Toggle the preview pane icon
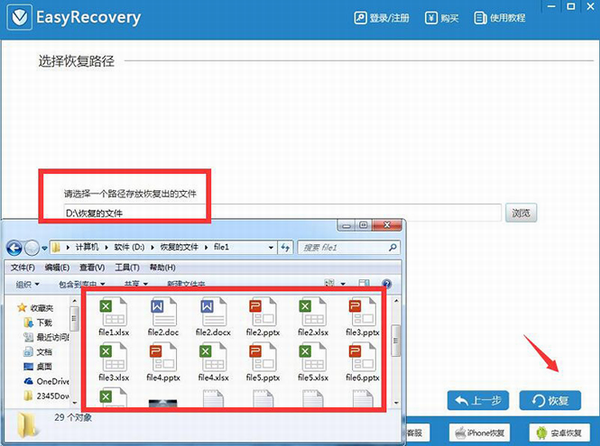600x446 pixels. (x=364, y=283)
